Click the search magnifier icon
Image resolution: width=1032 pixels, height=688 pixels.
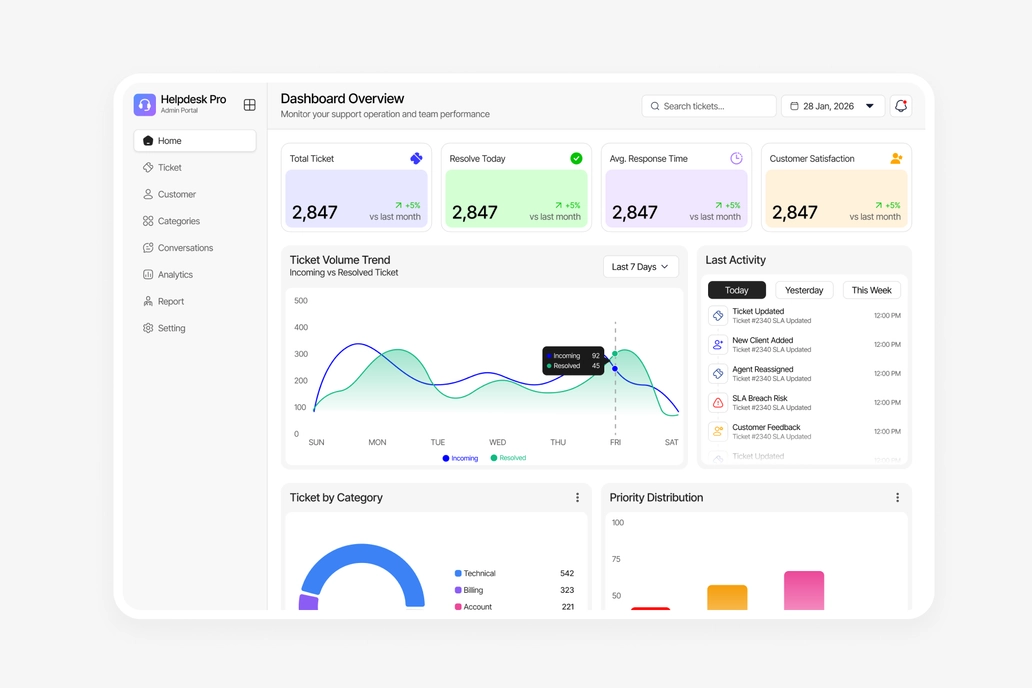pyautogui.click(x=655, y=106)
